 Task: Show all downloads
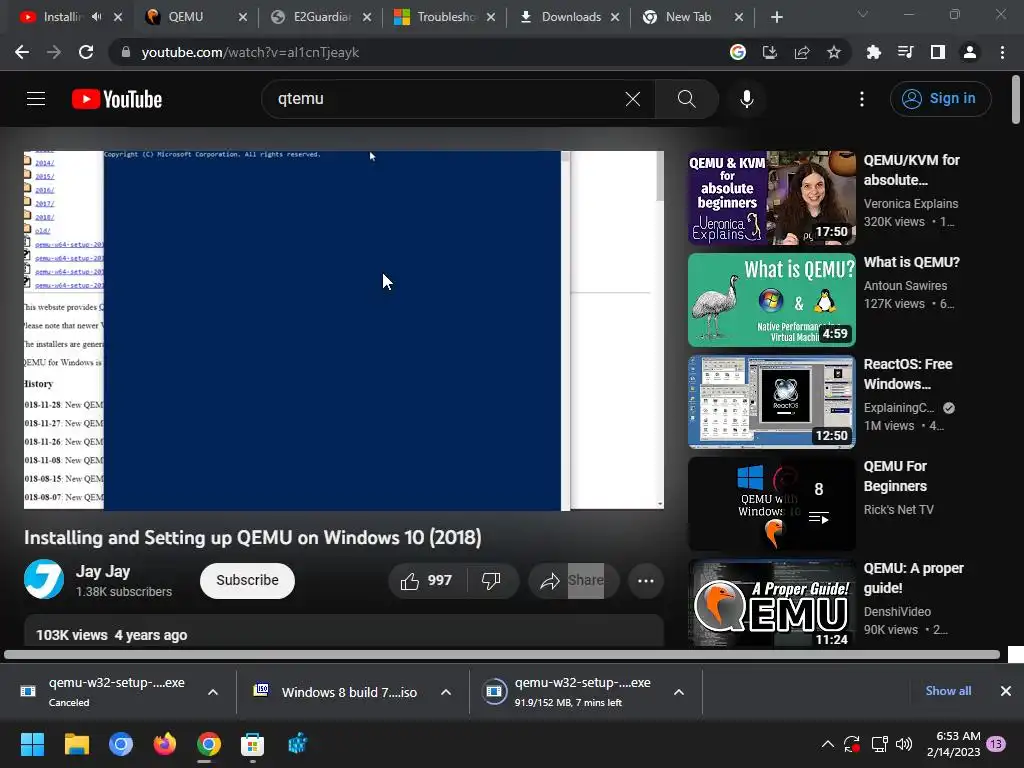tap(948, 691)
